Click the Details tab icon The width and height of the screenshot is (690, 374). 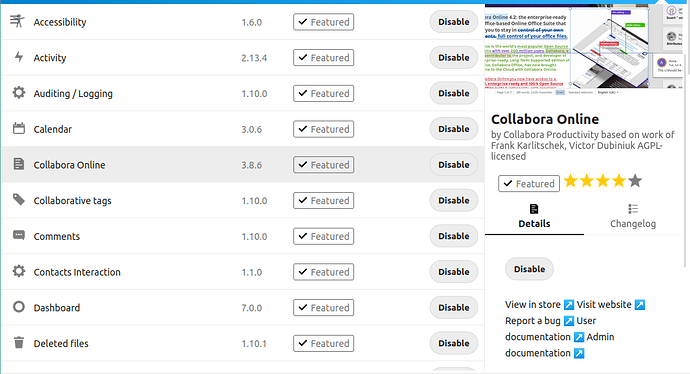[534, 209]
